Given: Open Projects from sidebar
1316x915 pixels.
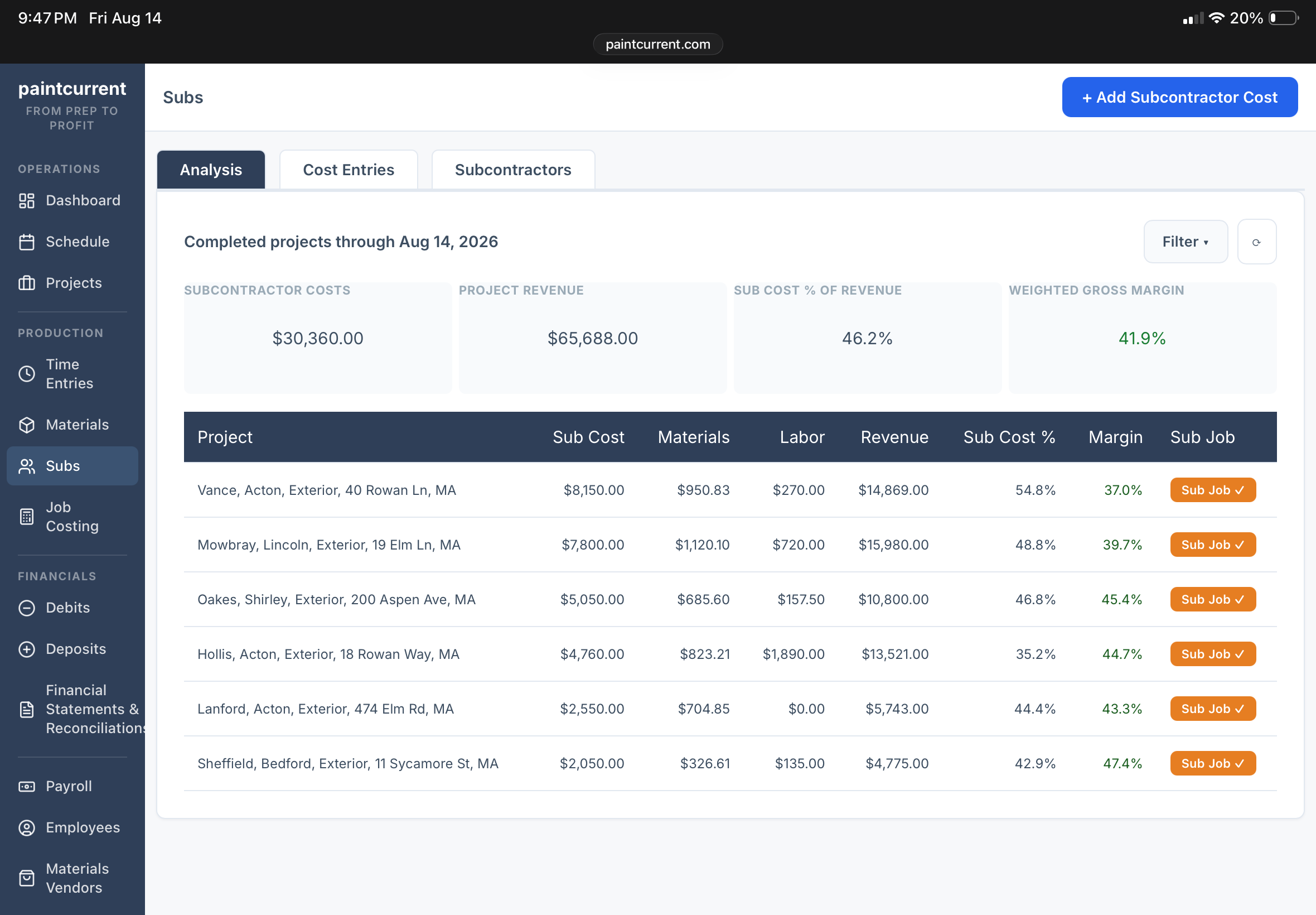Looking at the screenshot, I should pos(72,283).
